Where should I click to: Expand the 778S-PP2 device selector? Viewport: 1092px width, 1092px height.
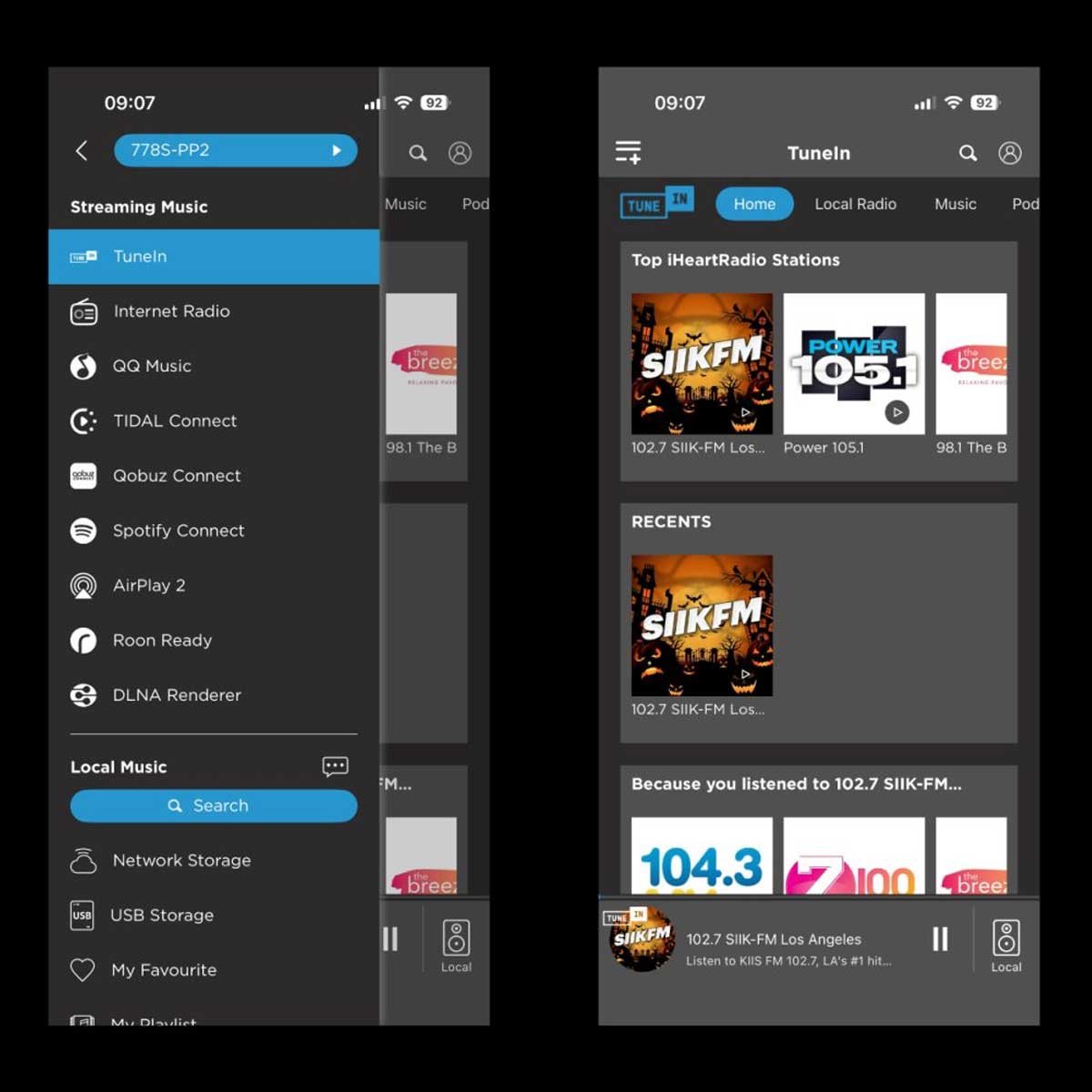[x=235, y=150]
